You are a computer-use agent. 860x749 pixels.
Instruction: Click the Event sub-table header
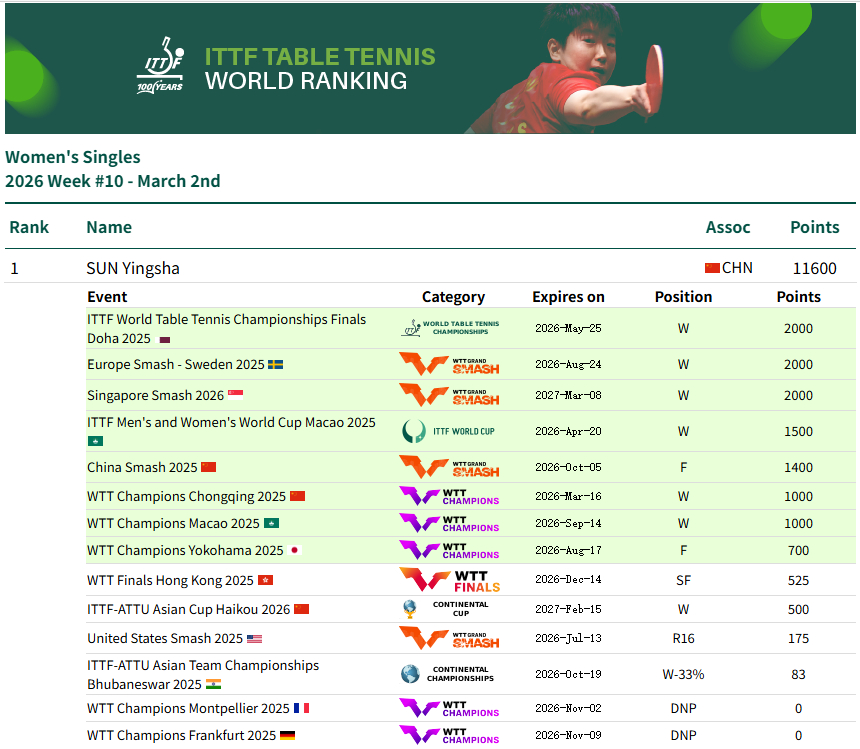pos(107,297)
